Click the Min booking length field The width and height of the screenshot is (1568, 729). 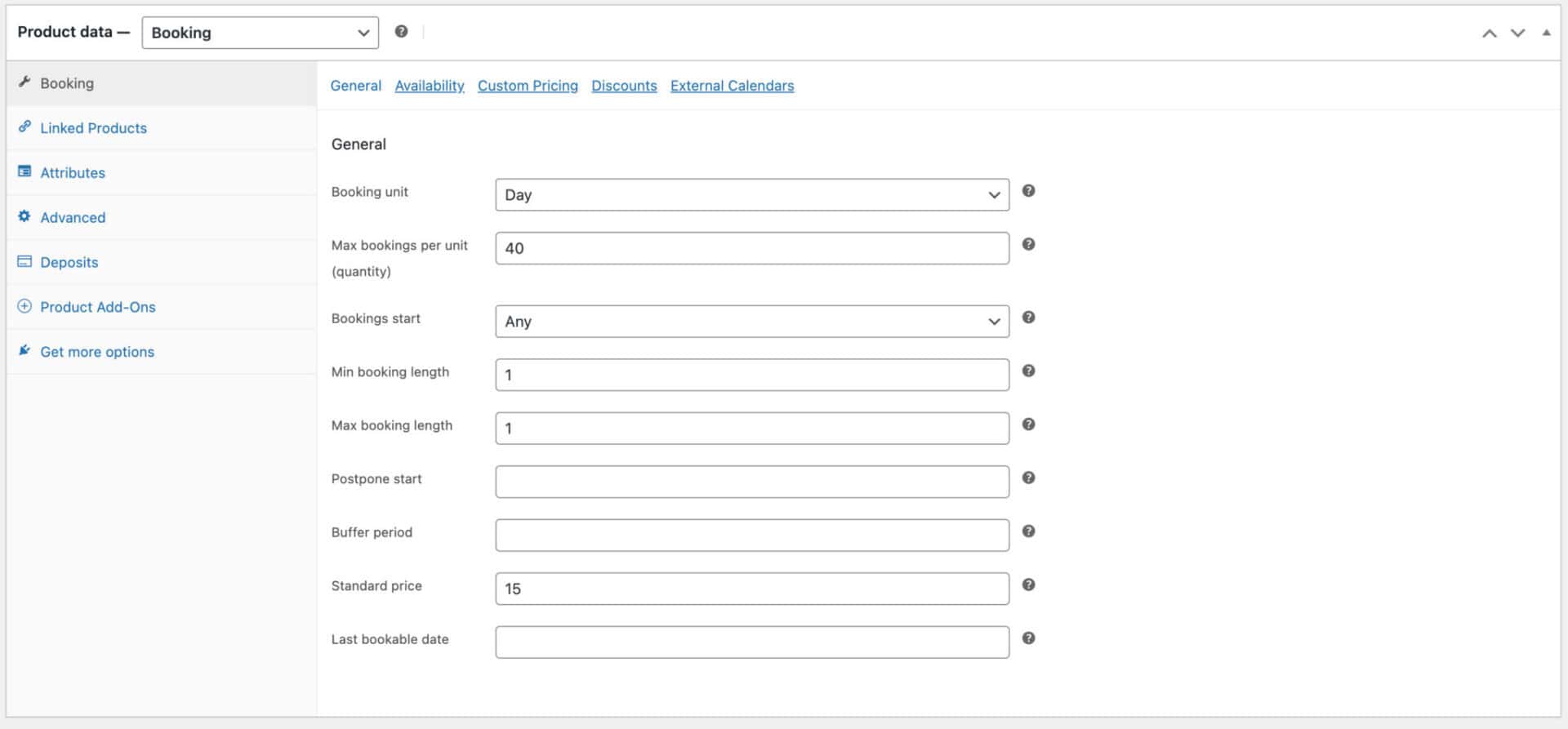752,375
